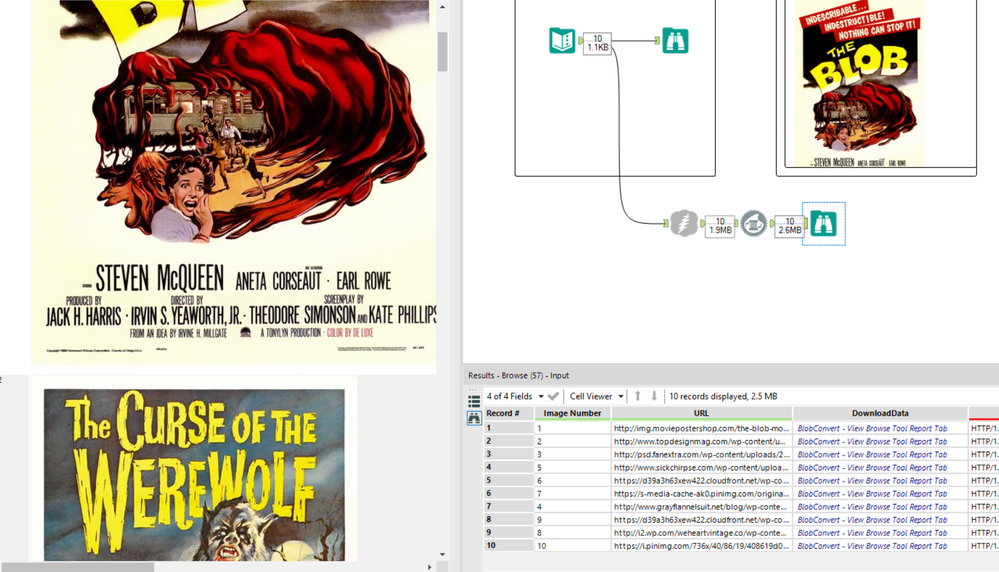Viewport: 999px width, 572px height.
Task: Click the 10 2.6MB connection label
Action: tap(789, 226)
